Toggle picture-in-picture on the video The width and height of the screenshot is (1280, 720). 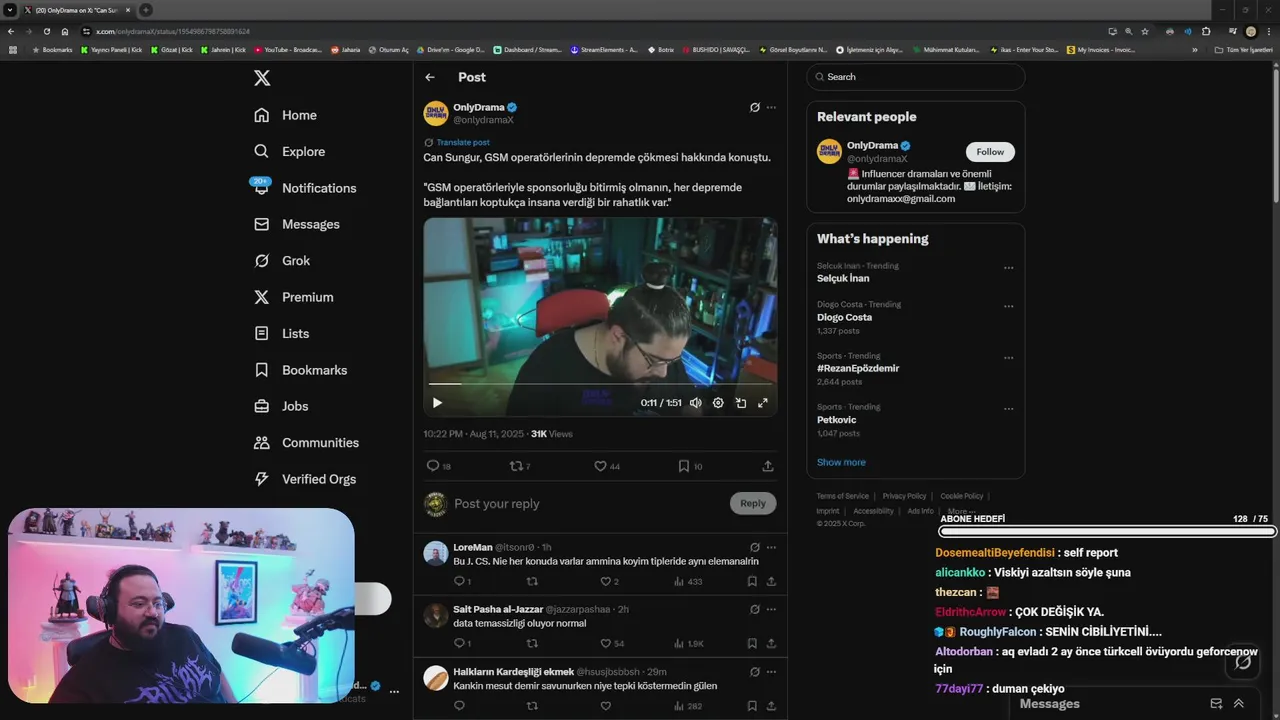[741, 403]
